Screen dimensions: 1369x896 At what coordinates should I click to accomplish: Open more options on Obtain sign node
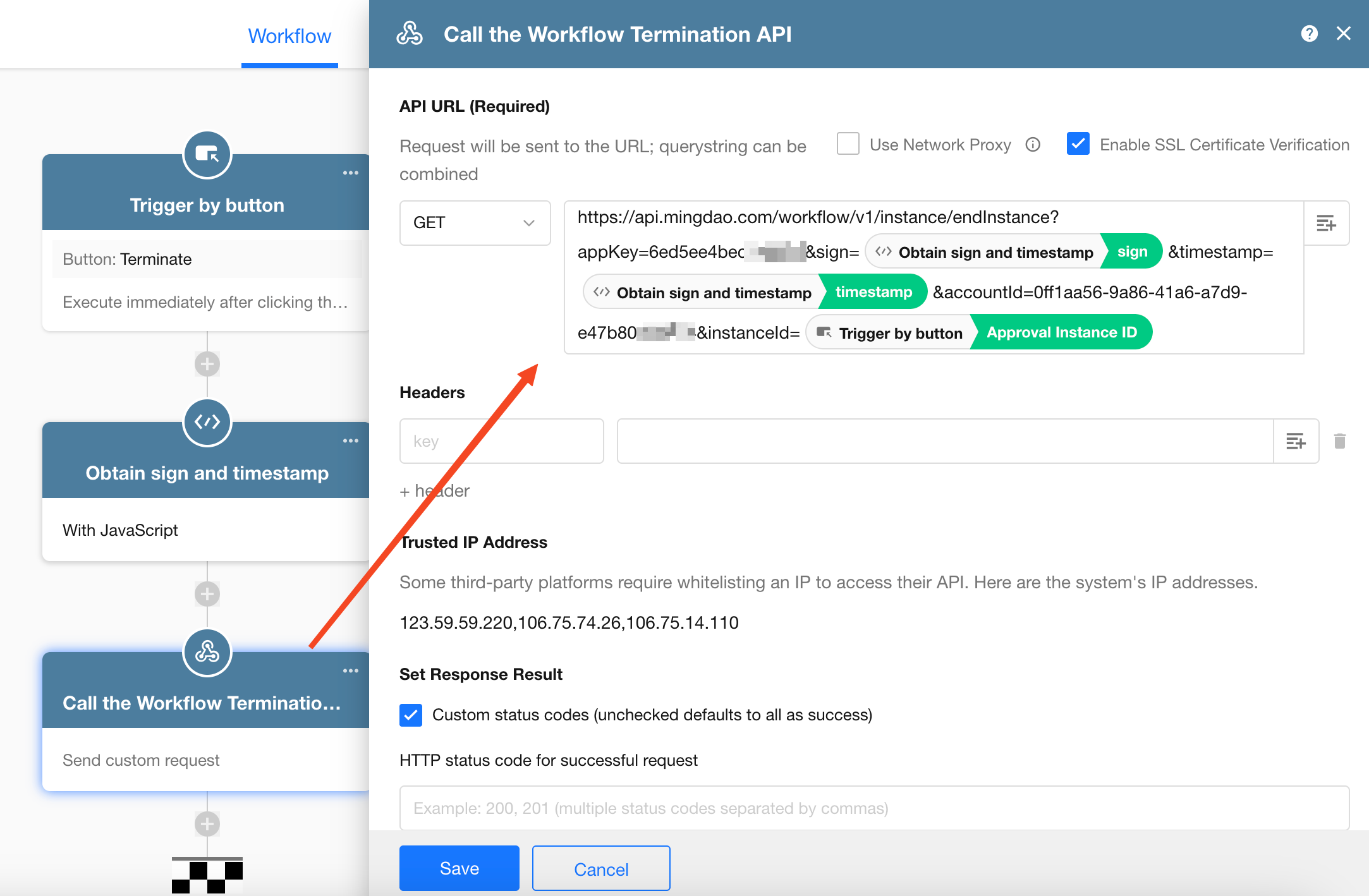pos(350,441)
